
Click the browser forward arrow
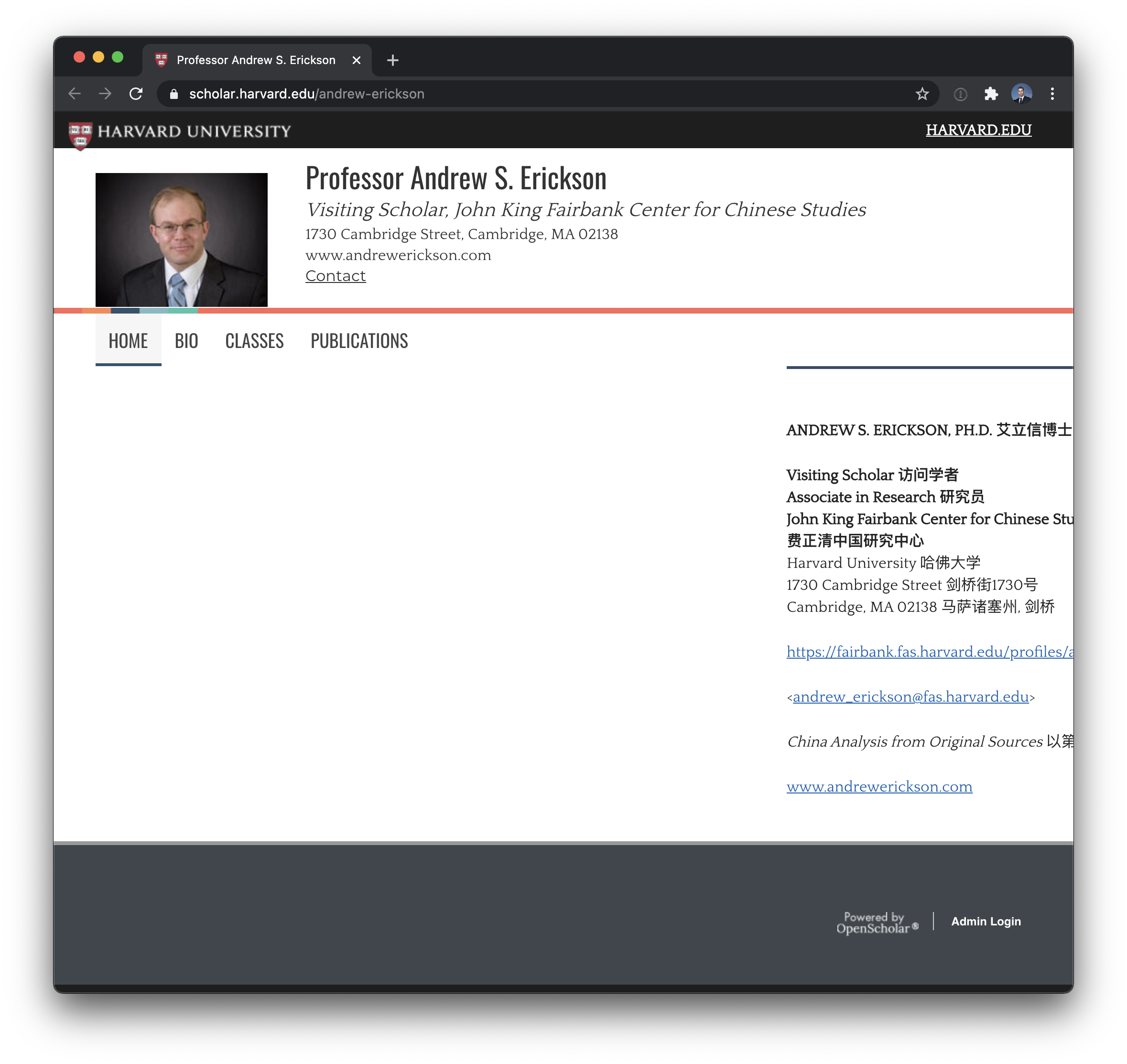point(105,94)
